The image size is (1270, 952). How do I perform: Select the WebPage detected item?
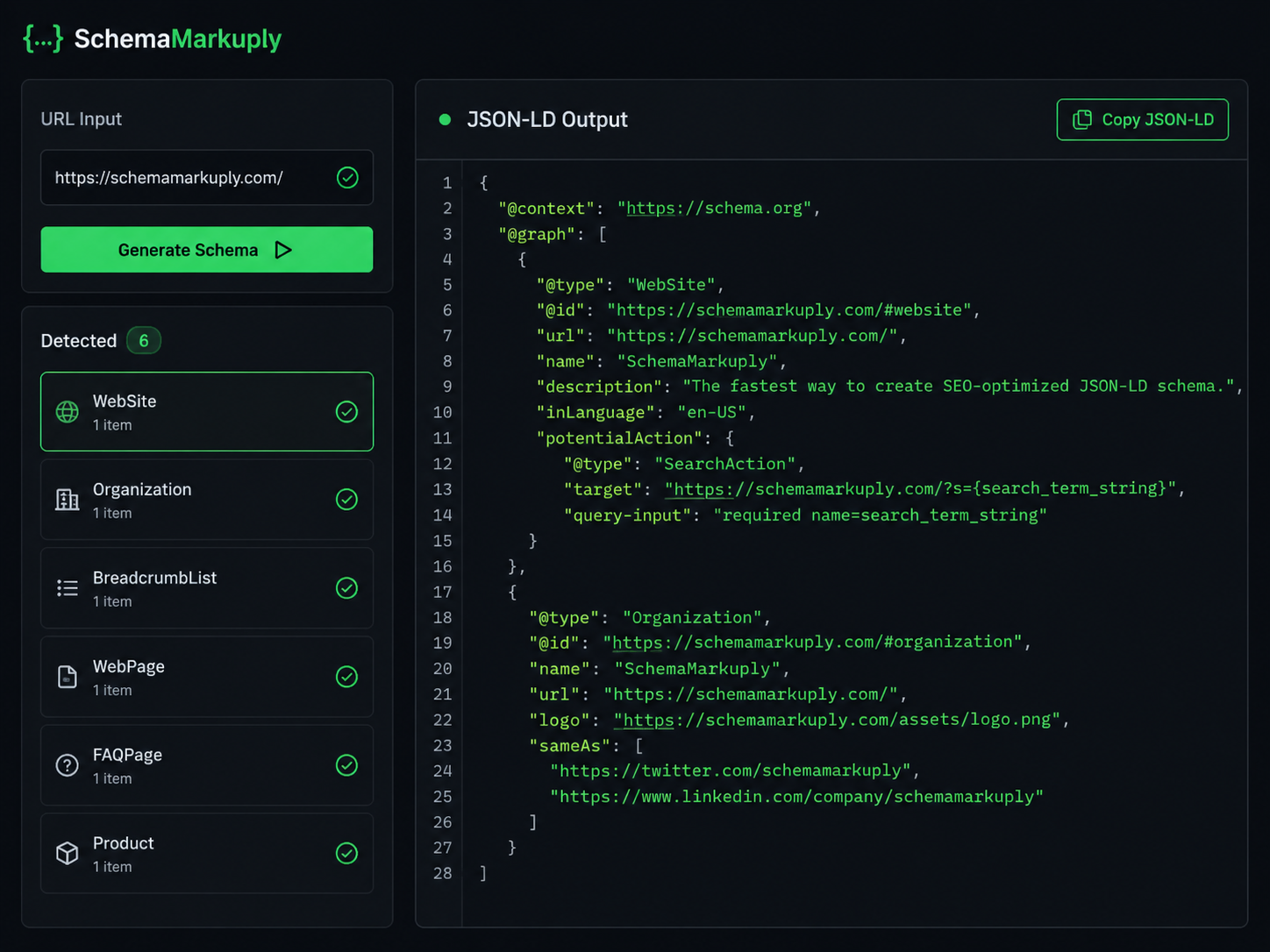click(x=207, y=677)
